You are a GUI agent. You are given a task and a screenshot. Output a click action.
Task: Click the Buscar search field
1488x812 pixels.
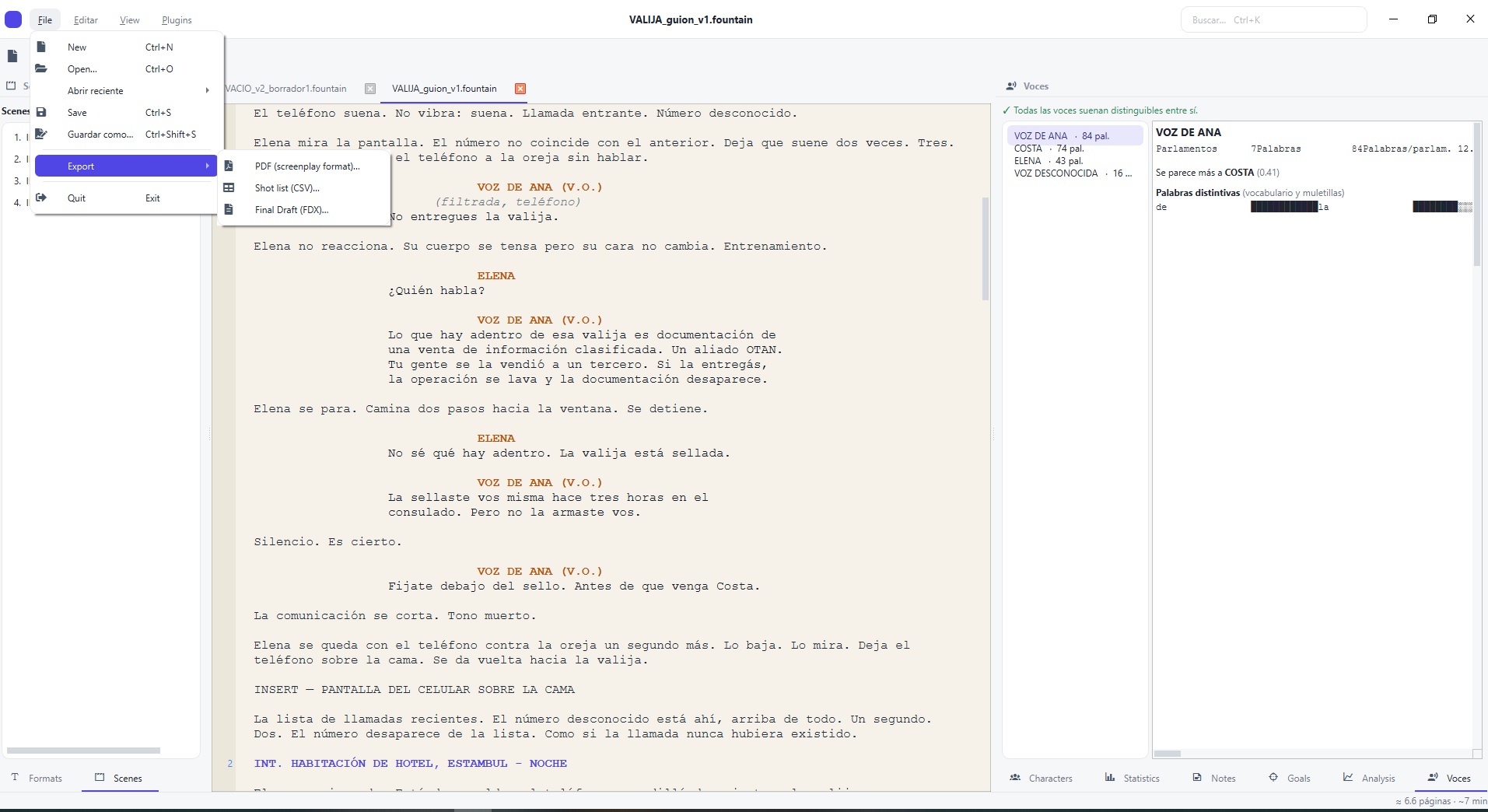tap(1273, 19)
